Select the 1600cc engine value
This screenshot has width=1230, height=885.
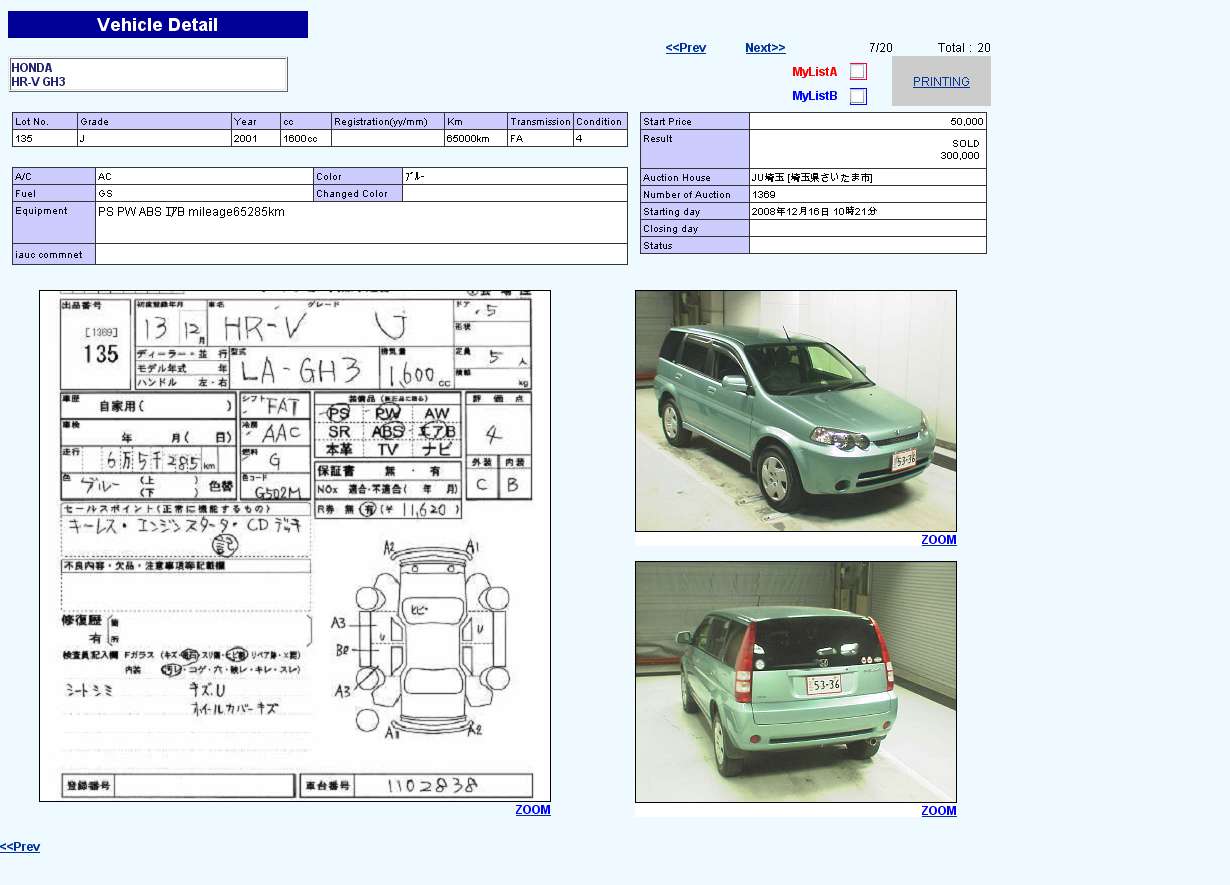[306, 139]
